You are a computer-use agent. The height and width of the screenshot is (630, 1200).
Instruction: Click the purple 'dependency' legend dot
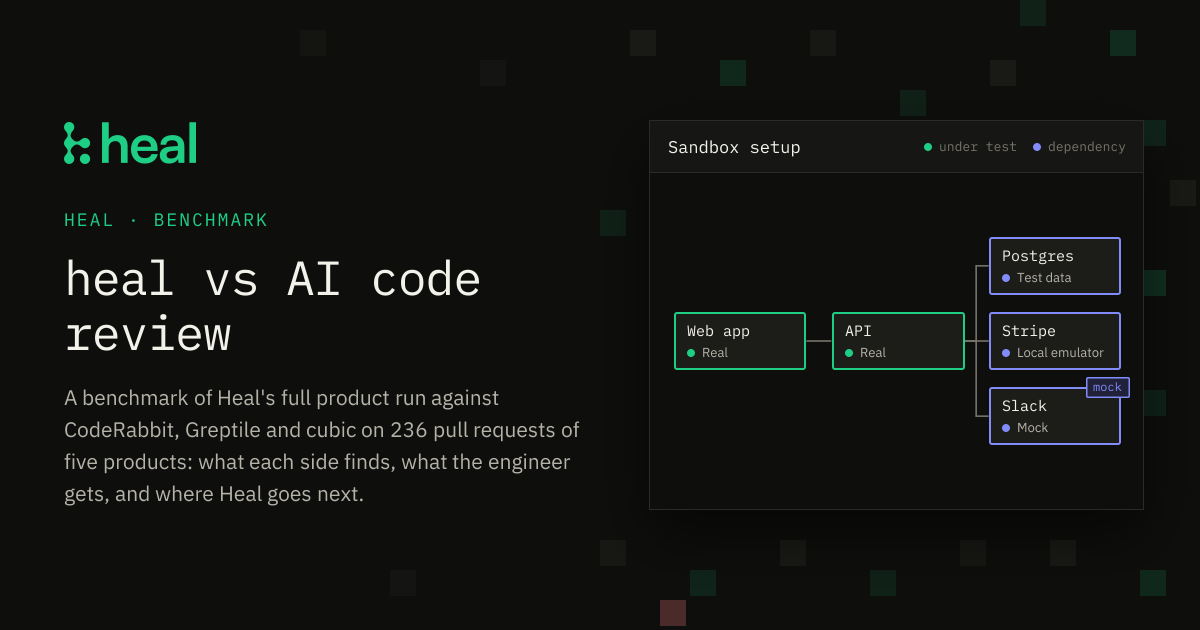[x=1037, y=147]
